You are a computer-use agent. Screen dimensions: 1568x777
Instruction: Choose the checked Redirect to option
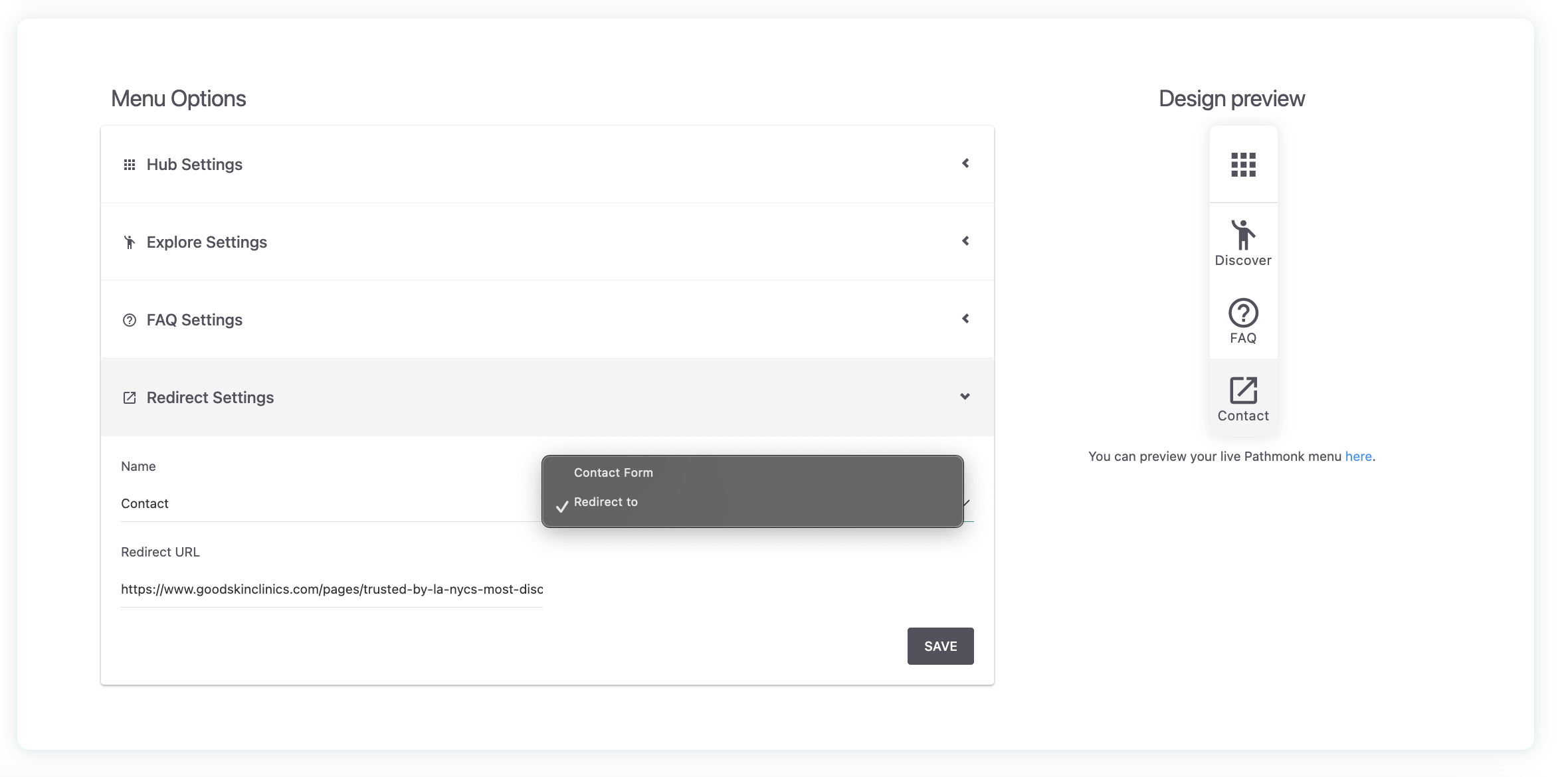[x=605, y=502]
